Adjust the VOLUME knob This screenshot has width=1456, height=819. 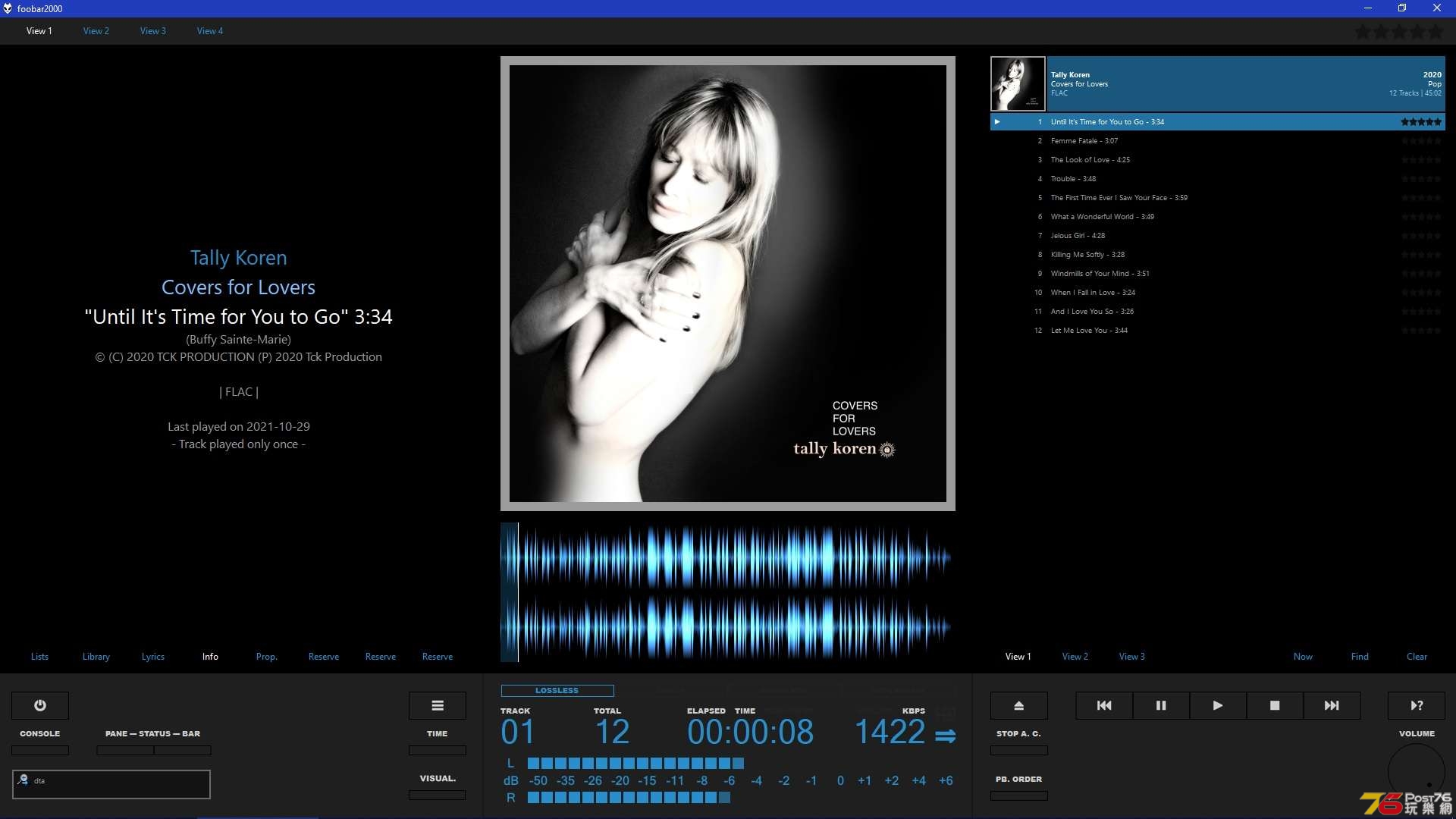1417,772
